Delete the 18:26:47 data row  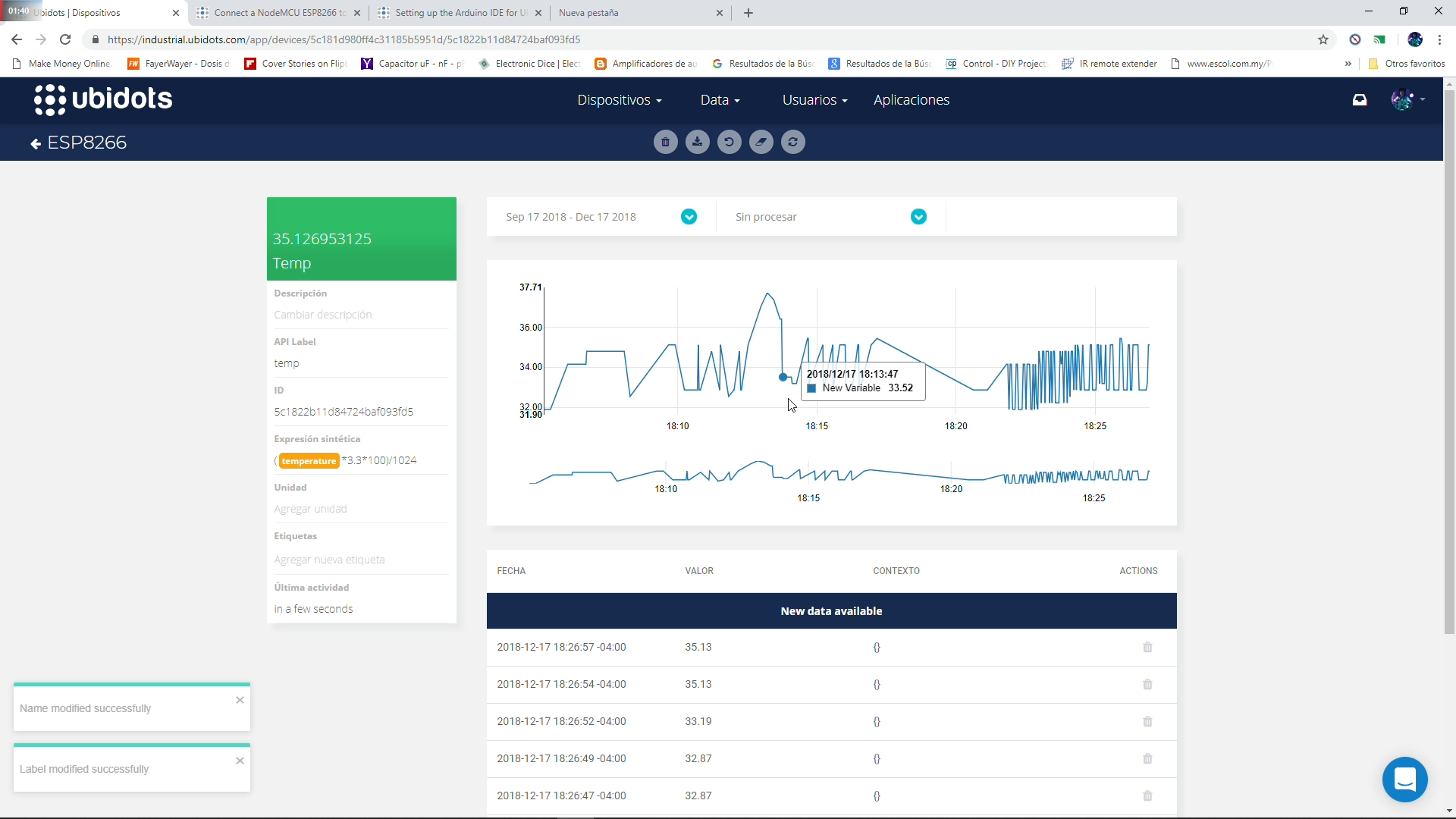[x=1147, y=795]
